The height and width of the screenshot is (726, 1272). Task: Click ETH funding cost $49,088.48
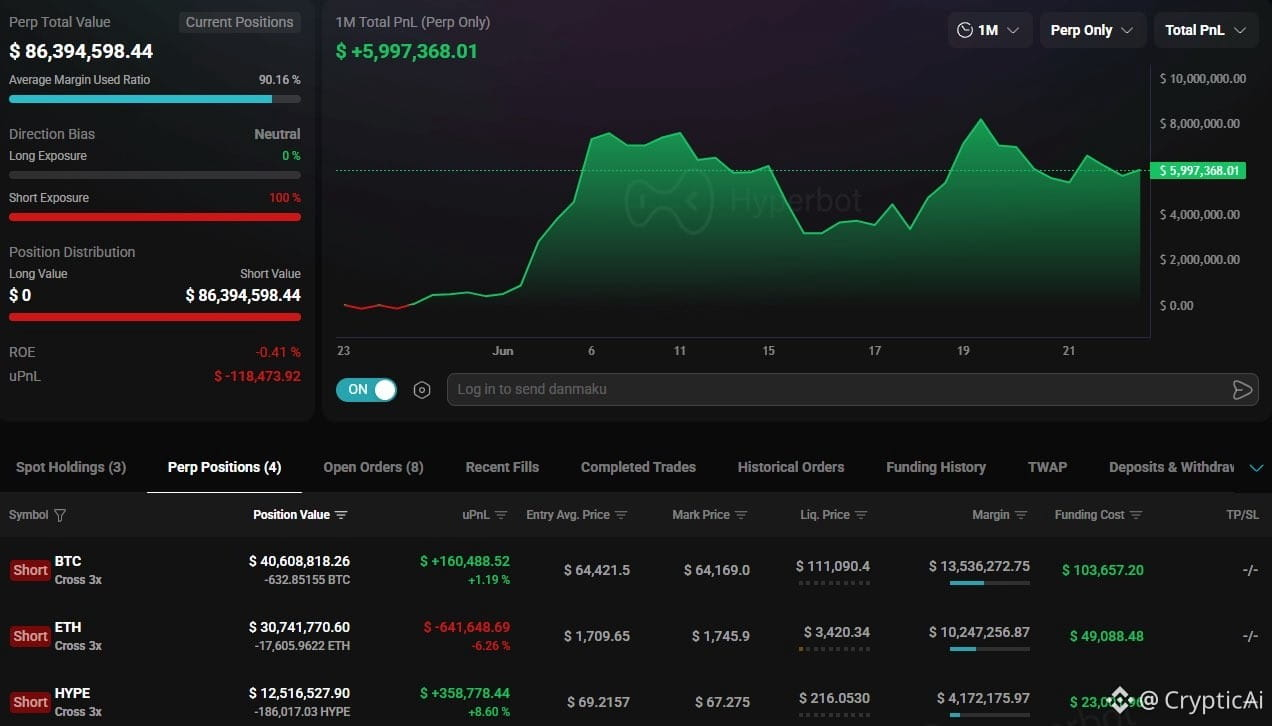(1107, 636)
